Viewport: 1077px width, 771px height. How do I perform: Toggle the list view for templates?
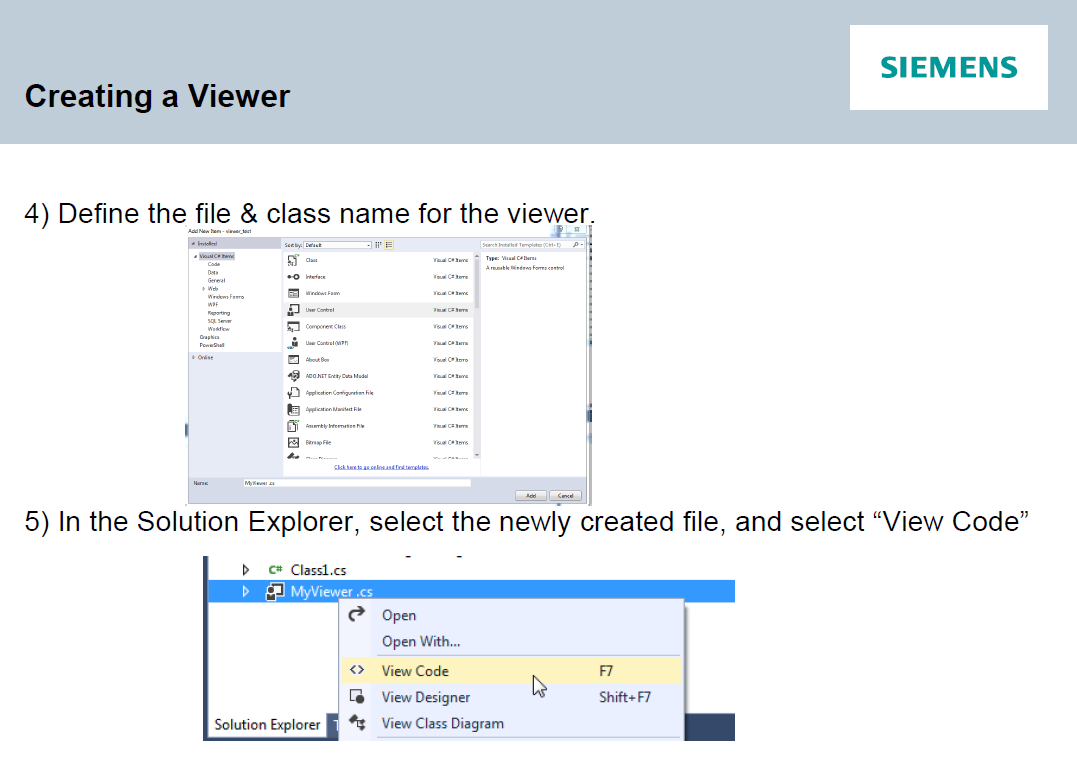click(389, 245)
